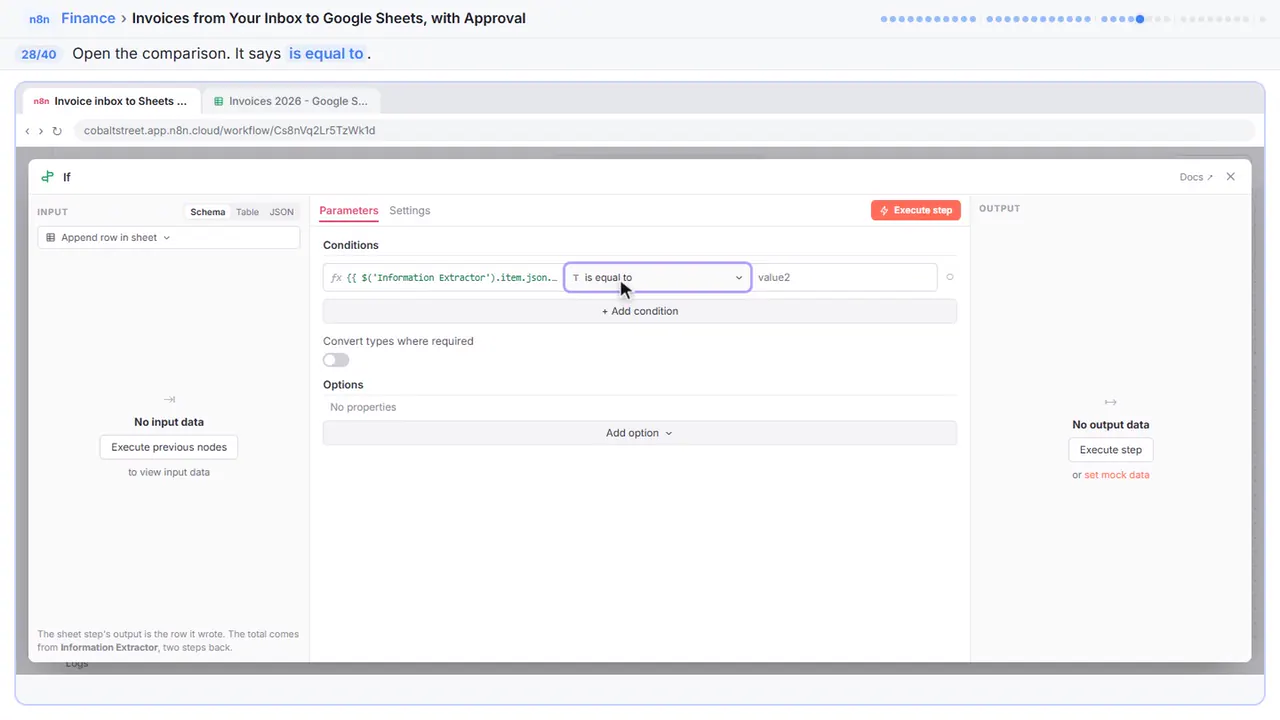Viewport: 1280px width, 720px height.
Task: Expand the Add option dropdown
Action: click(640, 433)
